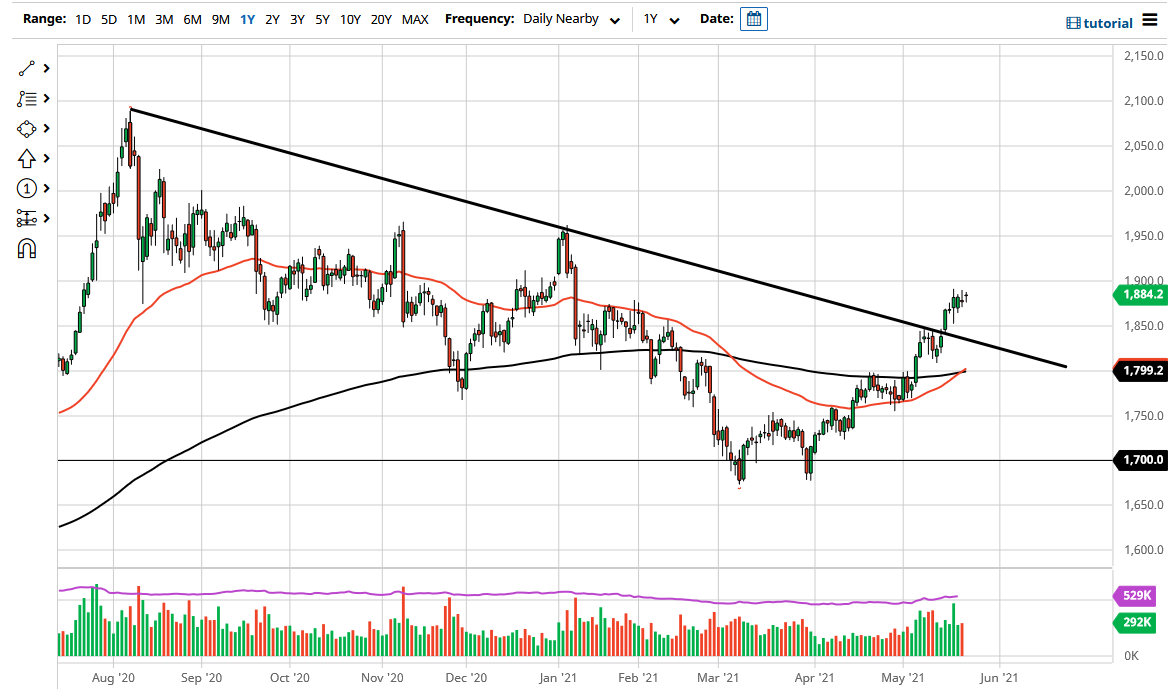Open the hamburger menu
This screenshot has width=1174, height=695.
[1149, 20]
